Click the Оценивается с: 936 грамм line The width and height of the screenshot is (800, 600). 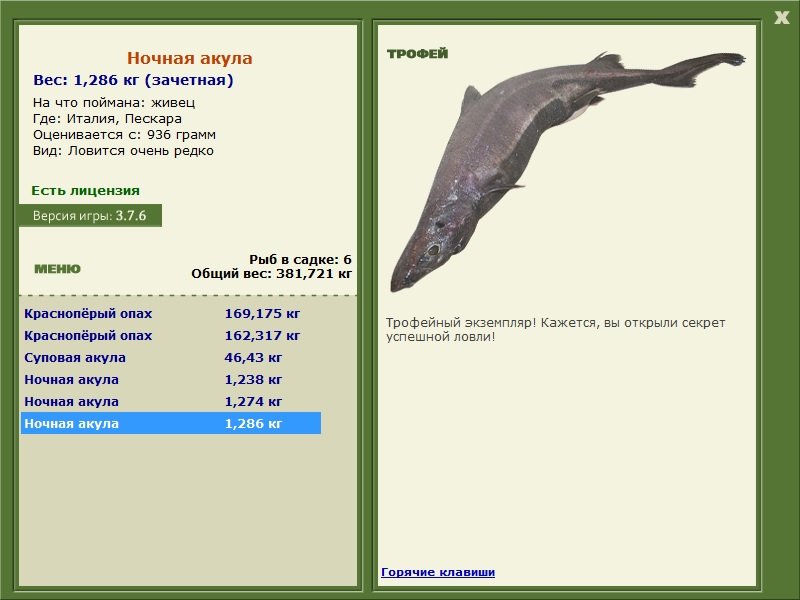(124, 135)
